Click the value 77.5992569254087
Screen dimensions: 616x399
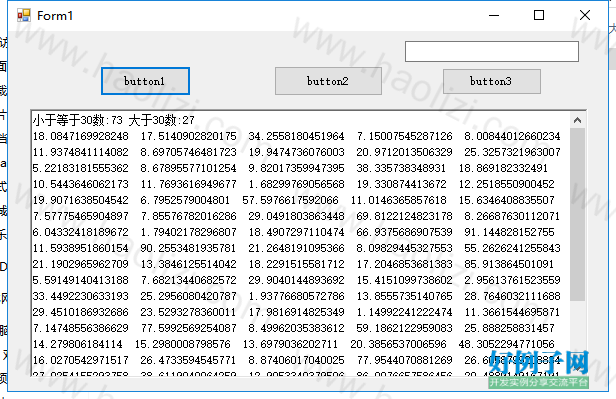click(188, 328)
